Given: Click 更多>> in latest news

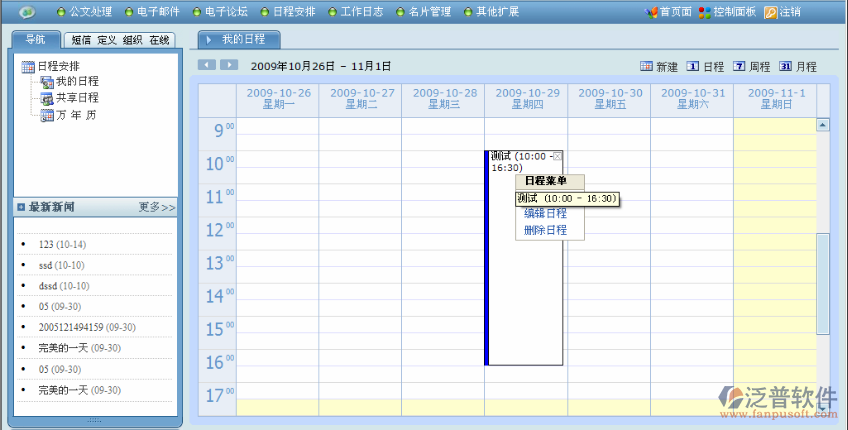Looking at the screenshot, I should click(x=157, y=207).
